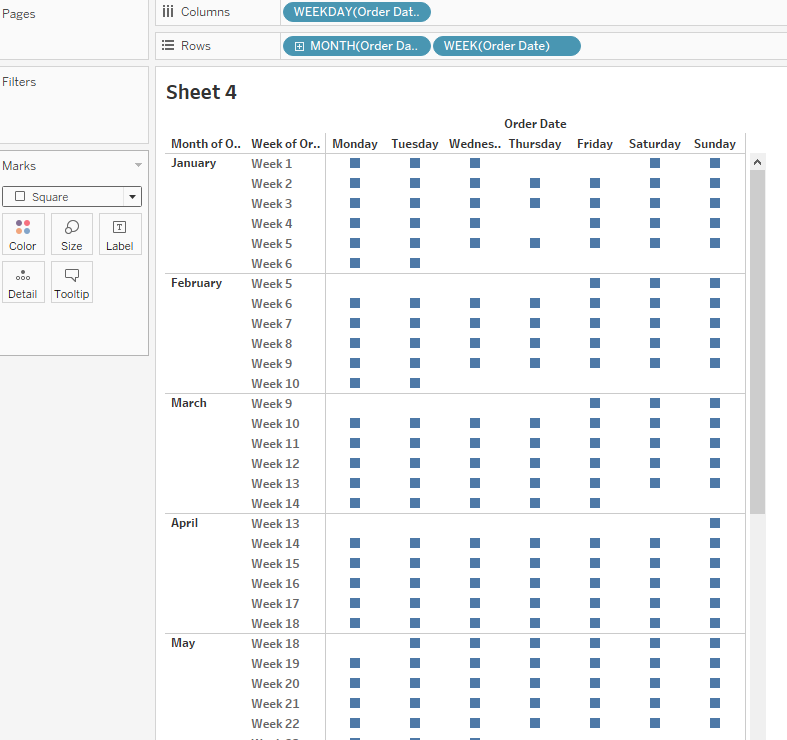787x740 pixels.
Task: Open the Color marks card
Action: [22, 234]
